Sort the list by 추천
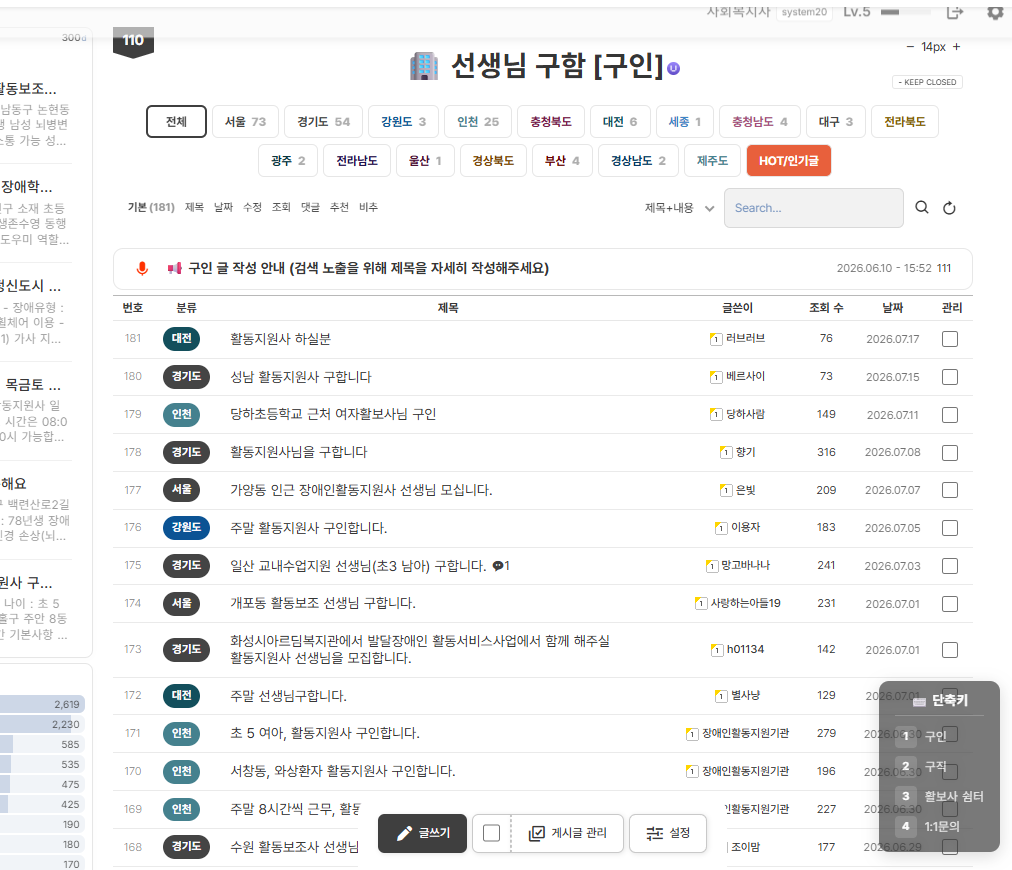The image size is (1012, 870). coord(339,207)
